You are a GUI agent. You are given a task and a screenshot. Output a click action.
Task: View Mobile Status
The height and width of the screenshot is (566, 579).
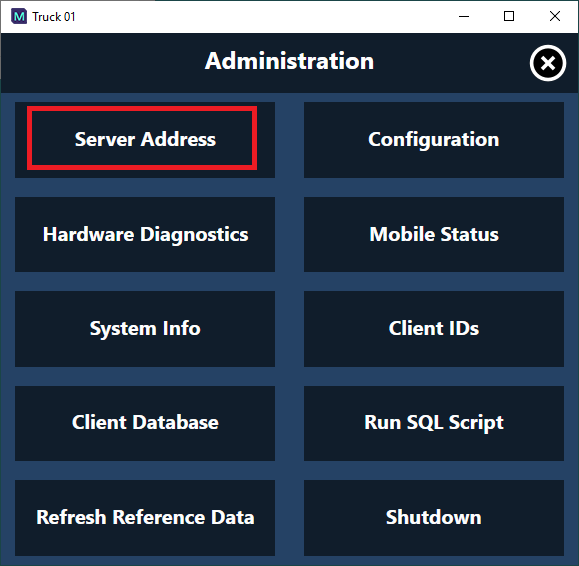coord(434,234)
